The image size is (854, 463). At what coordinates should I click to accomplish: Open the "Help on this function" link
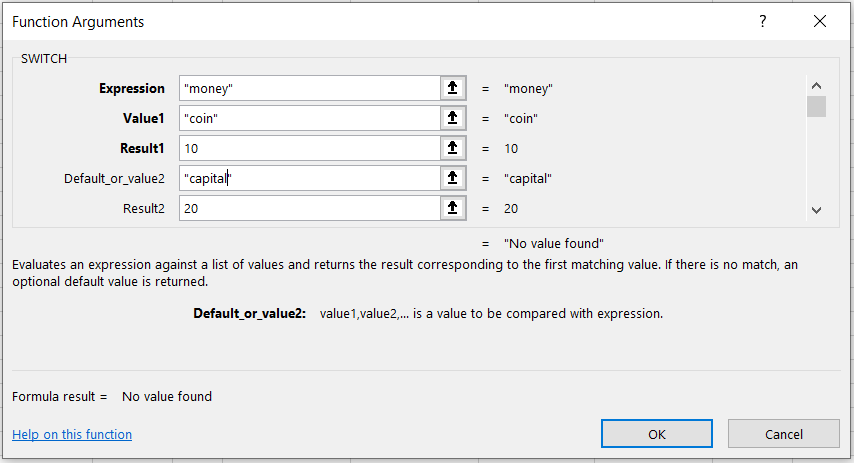(72, 434)
